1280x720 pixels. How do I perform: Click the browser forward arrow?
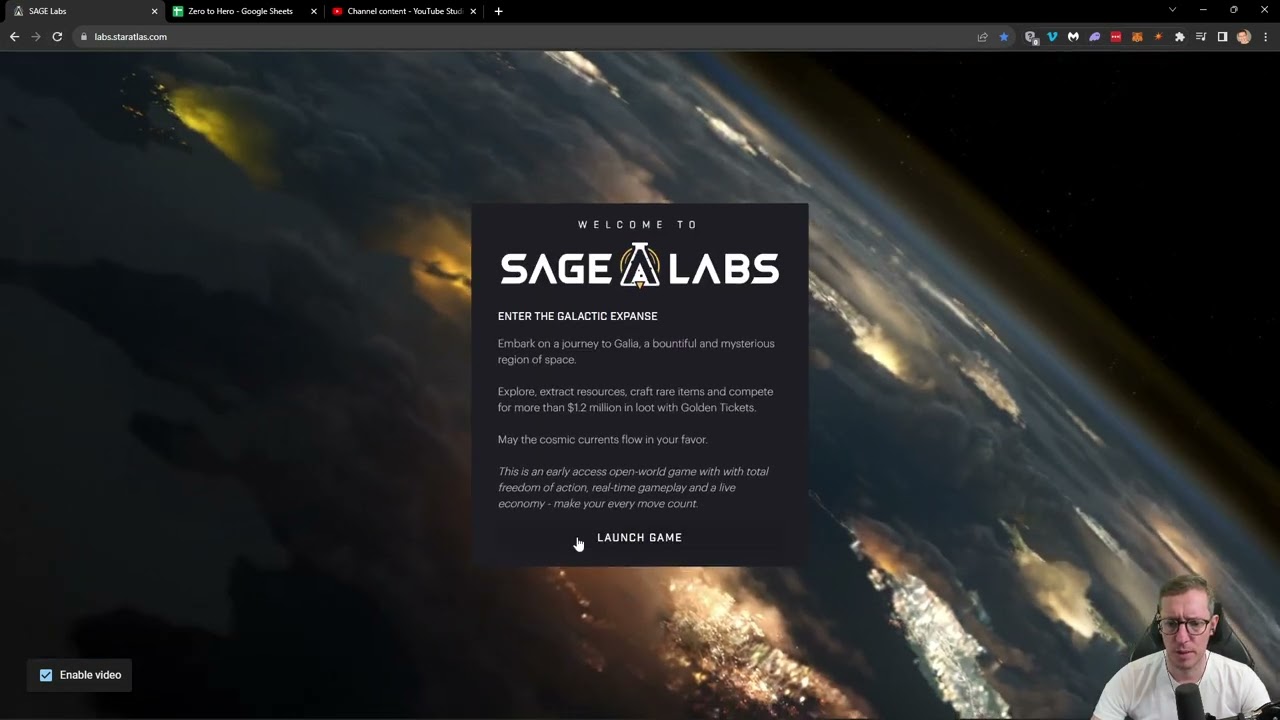tap(36, 37)
